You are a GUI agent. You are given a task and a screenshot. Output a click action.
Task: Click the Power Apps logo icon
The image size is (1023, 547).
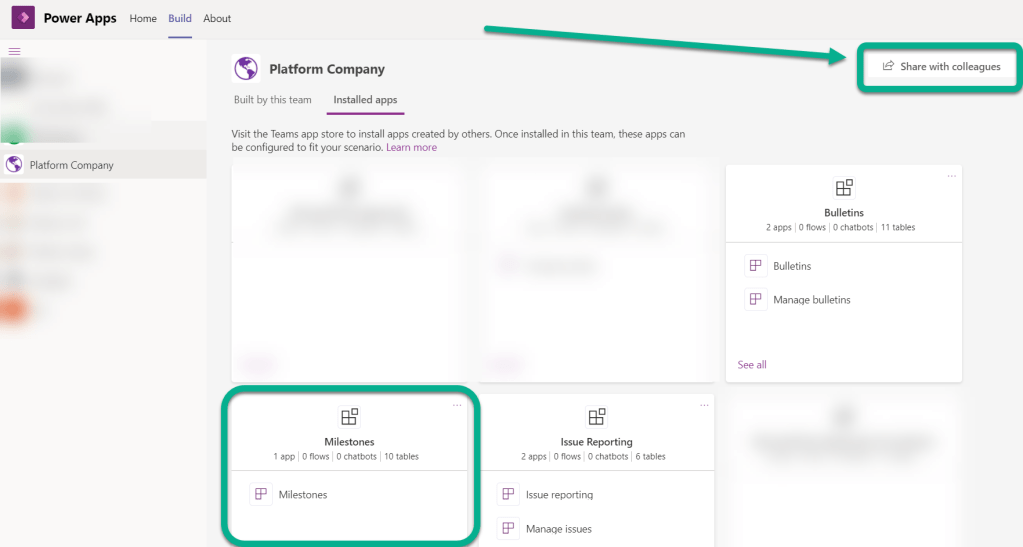(23, 18)
